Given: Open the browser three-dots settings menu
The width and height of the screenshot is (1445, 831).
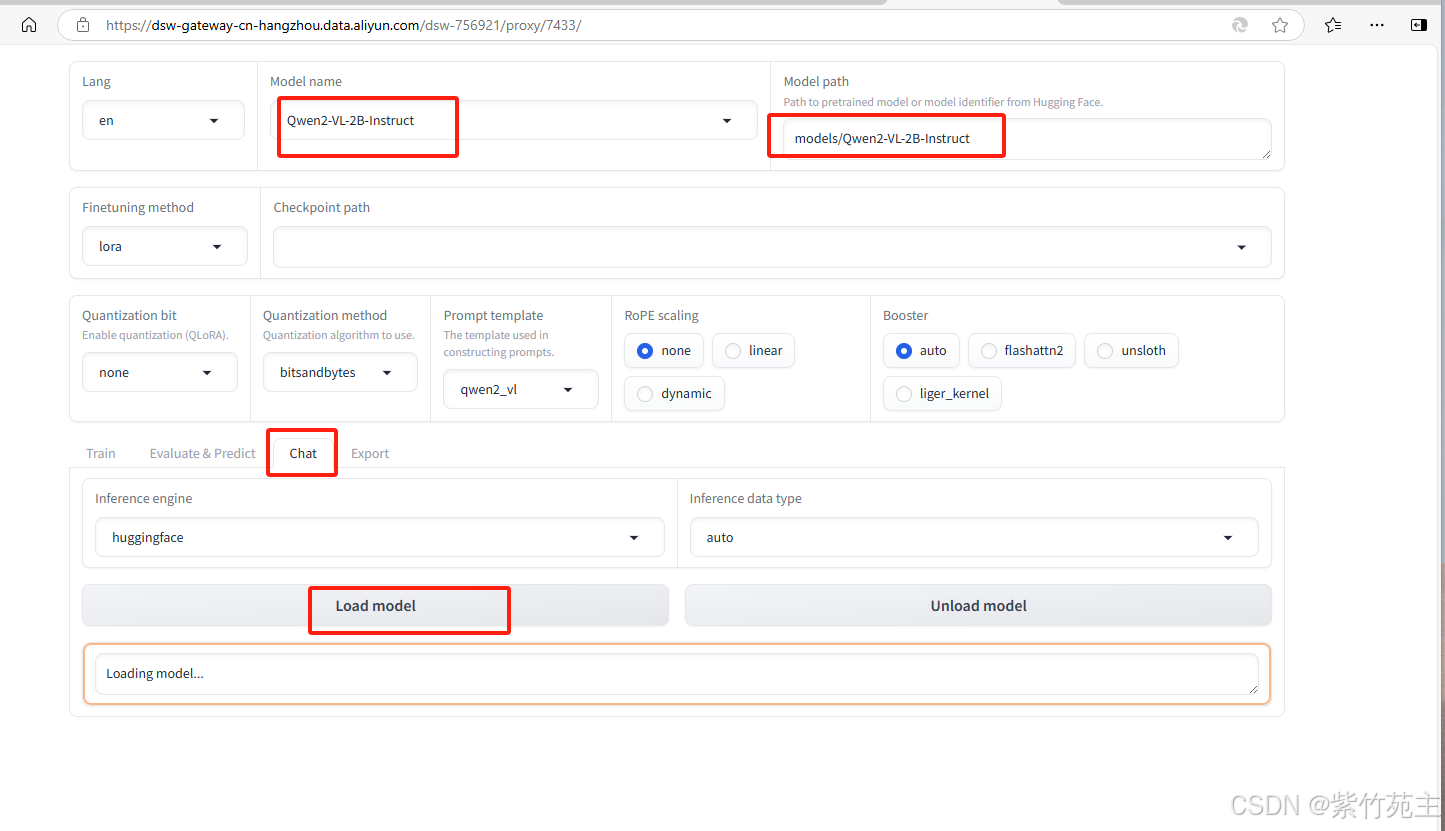Looking at the screenshot, I should coord(1377,25).
